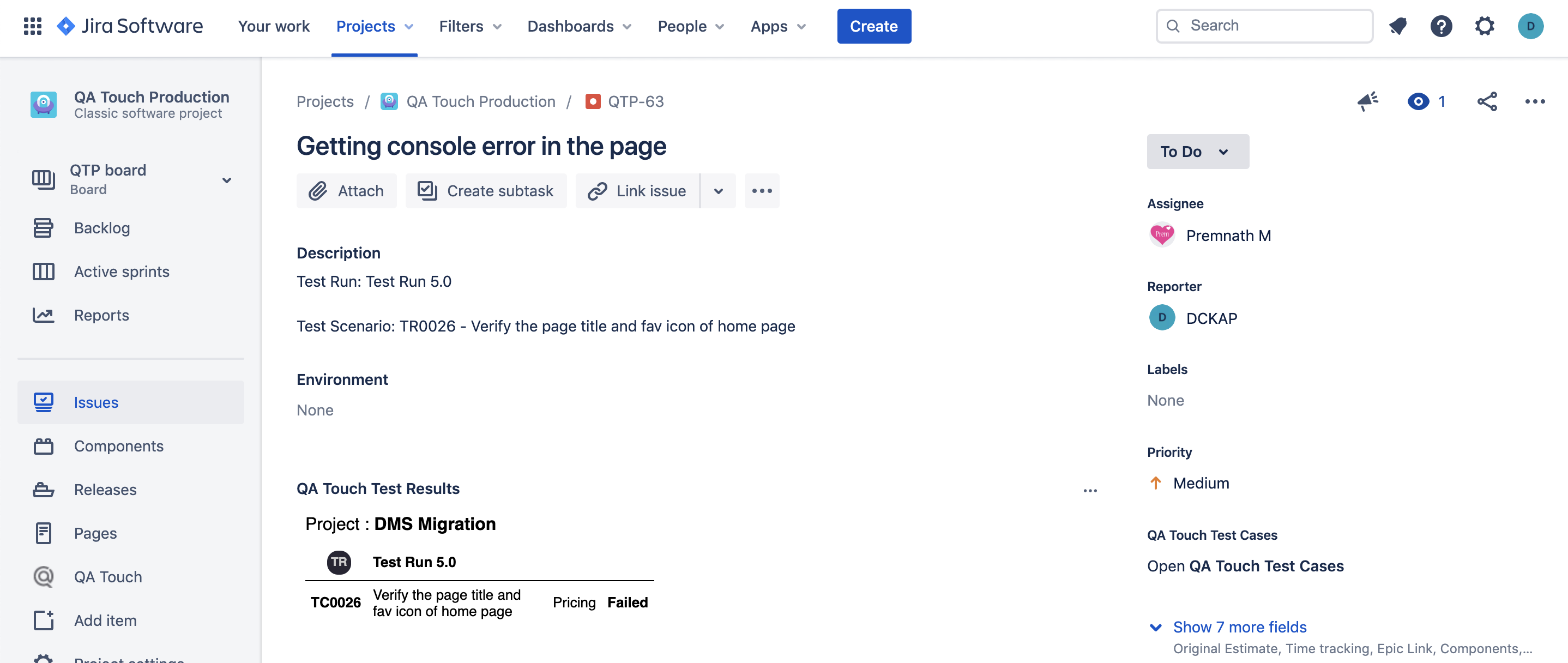Click the Releases ship icon

[x=43, y=490]
